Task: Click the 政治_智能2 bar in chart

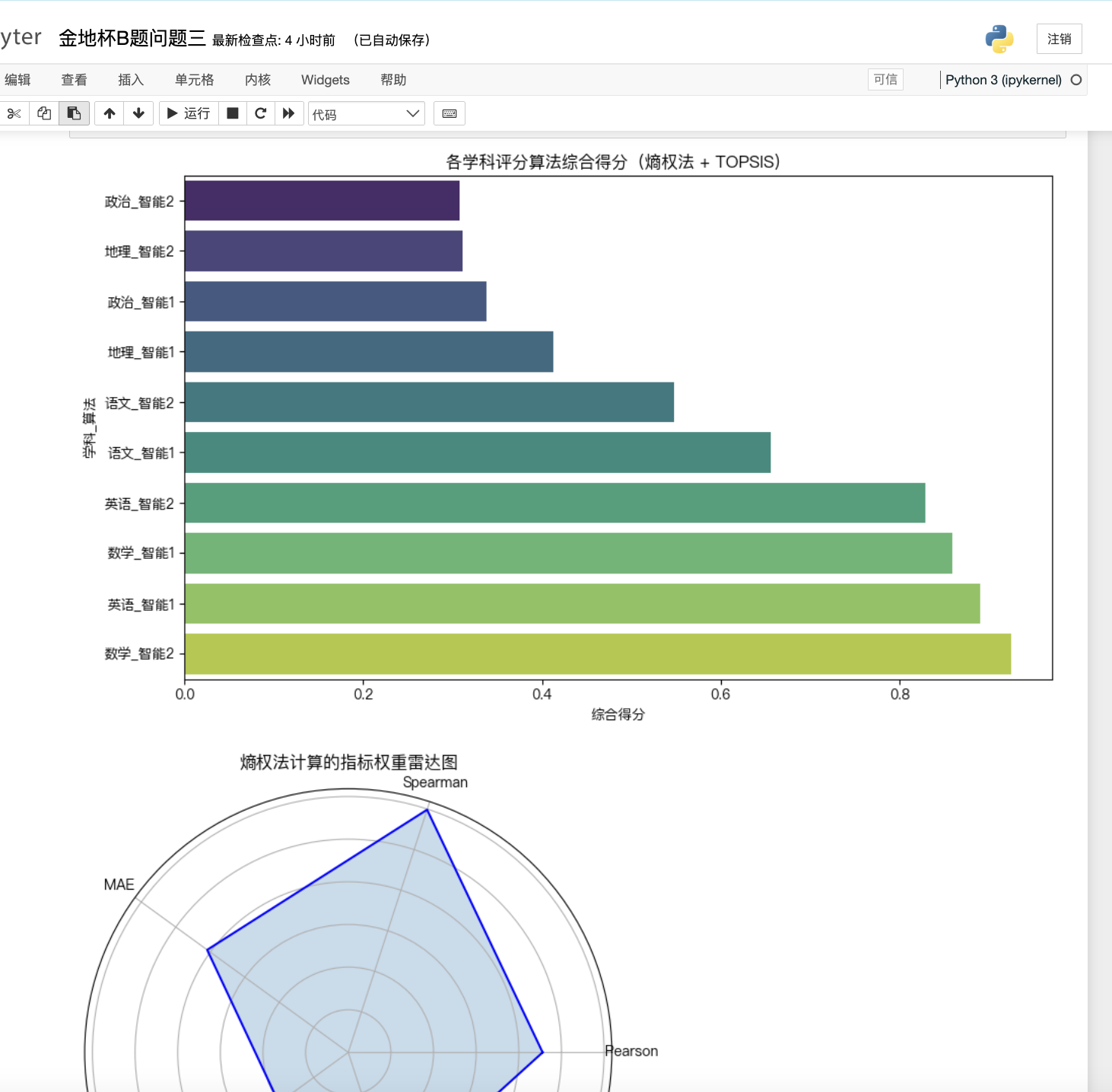Action: click(322, 201)
